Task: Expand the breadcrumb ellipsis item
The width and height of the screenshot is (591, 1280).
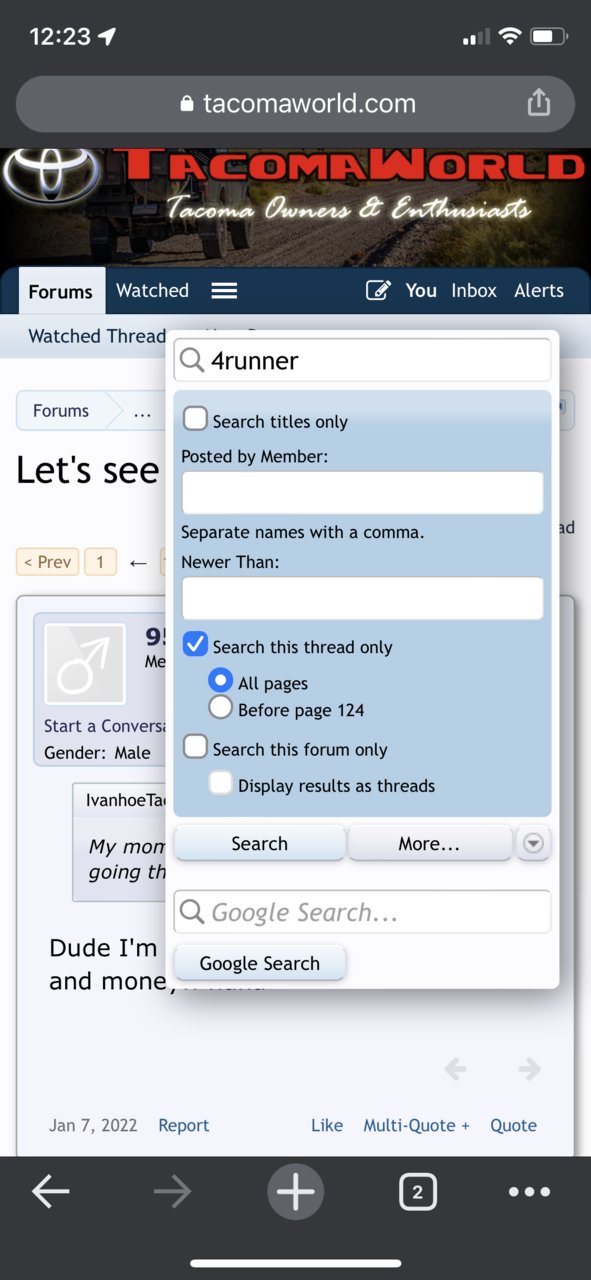Action: (x=143, y=411)
